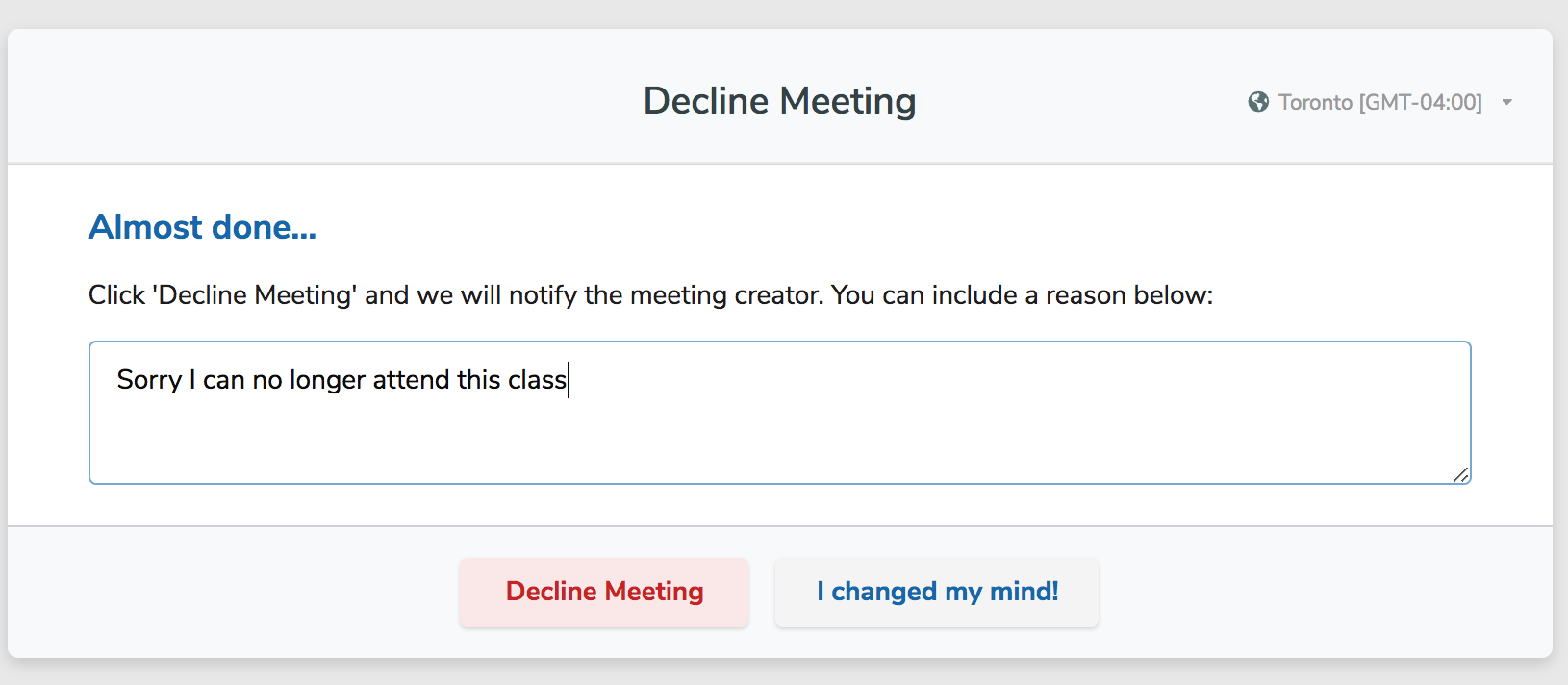Open the Toronto [GMT-04:00] timezone selector
The image size is (1568, 685).
[1379, 102]
